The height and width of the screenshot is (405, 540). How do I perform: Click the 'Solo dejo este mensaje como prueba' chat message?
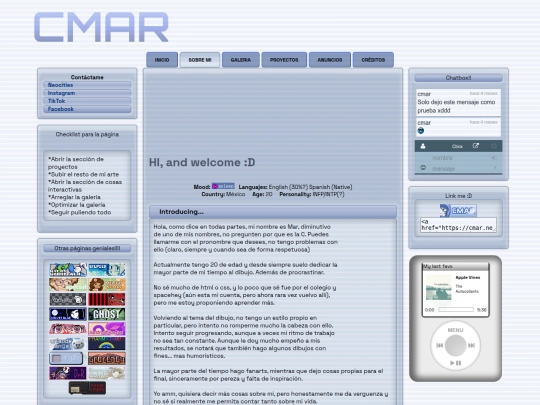point(456,106)
